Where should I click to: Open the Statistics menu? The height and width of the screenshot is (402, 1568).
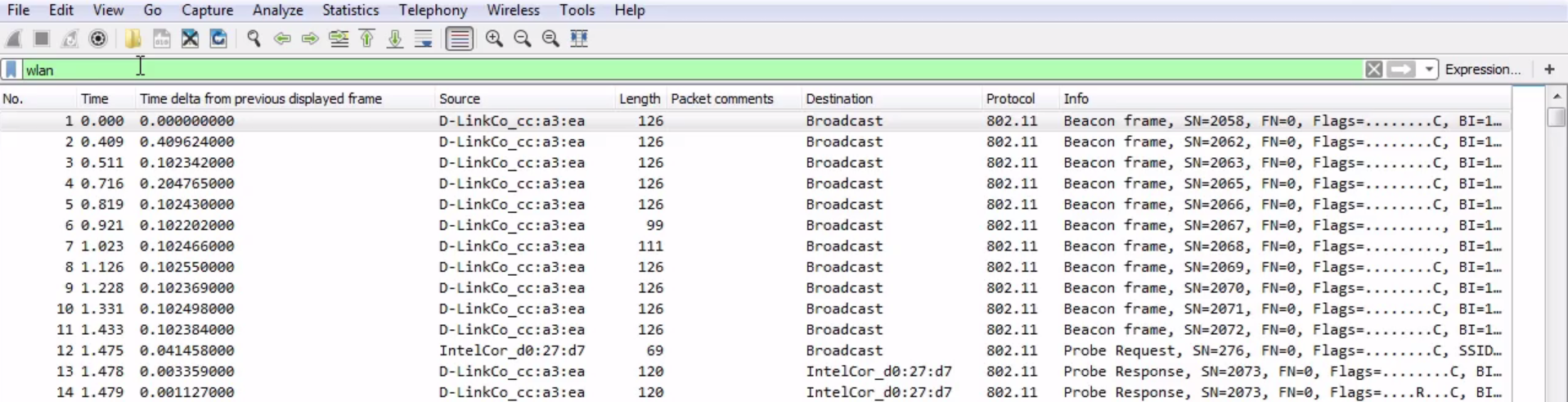pos(350,11)
